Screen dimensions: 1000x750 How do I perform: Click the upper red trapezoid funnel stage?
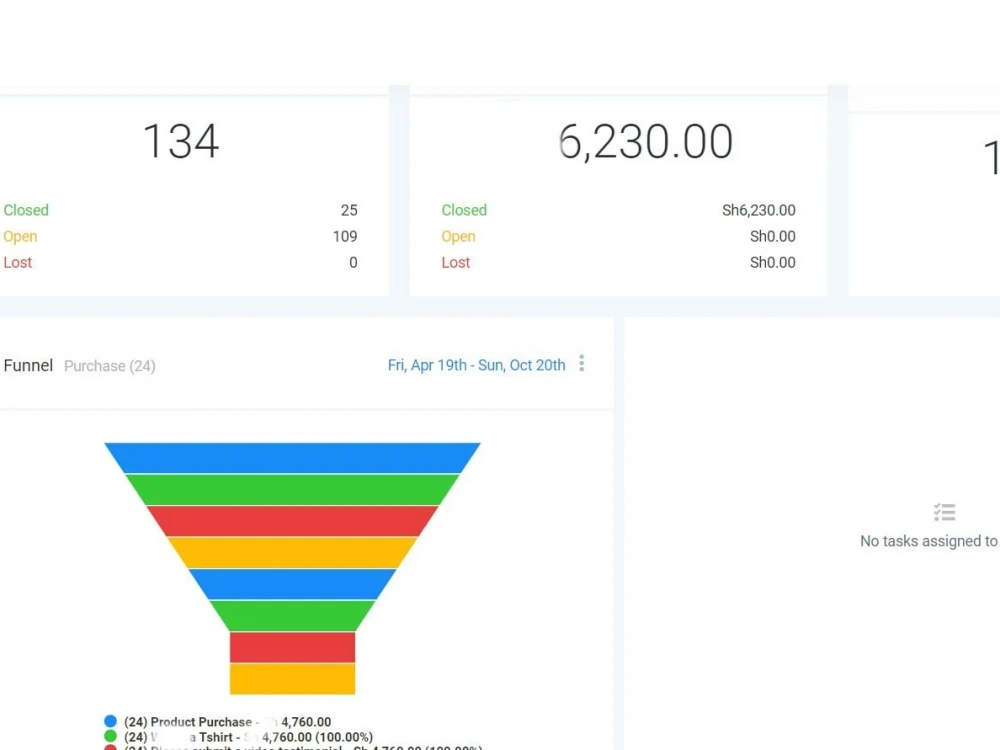coord(292,521)
